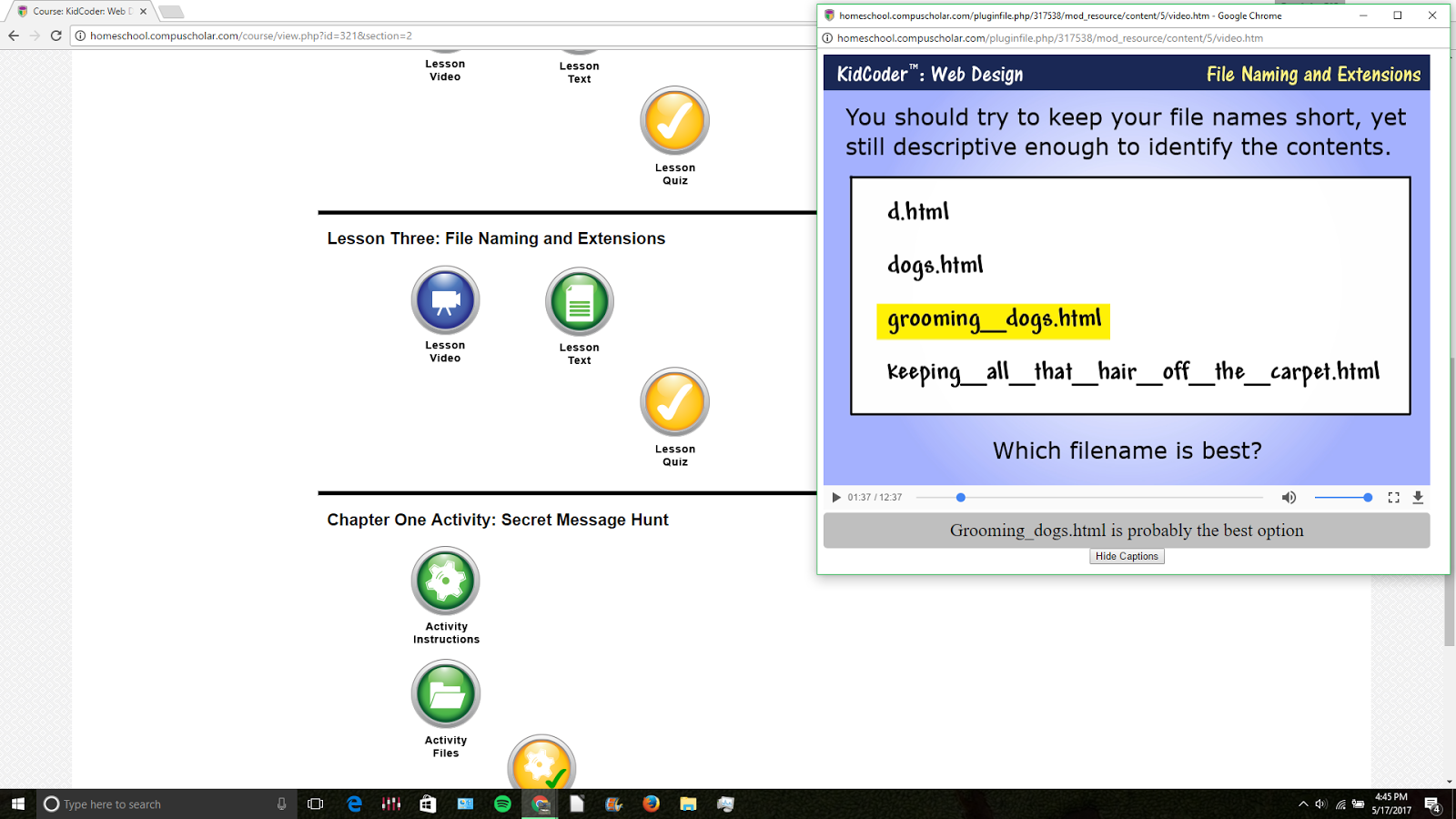The image size is (1456, 819).
Task: Download the video using the download icon
Action: click(x=1418, y=498)
